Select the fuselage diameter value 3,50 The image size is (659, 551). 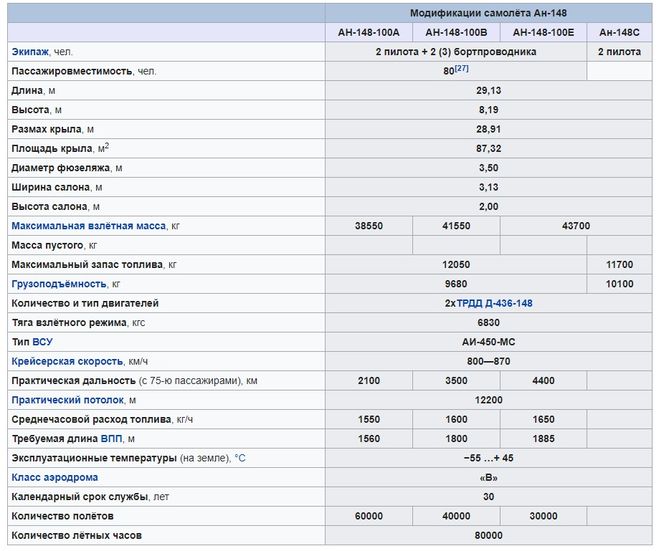(488, 168)
